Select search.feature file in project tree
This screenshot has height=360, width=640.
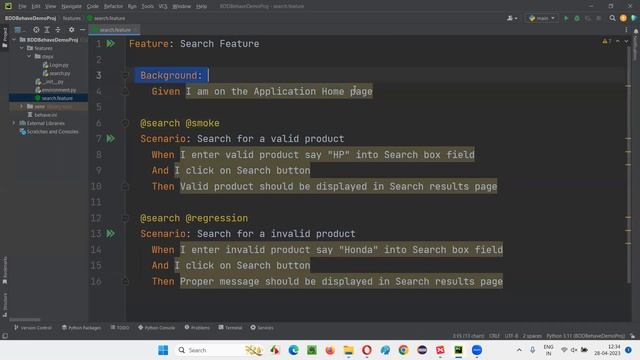(x=57, y=98)
